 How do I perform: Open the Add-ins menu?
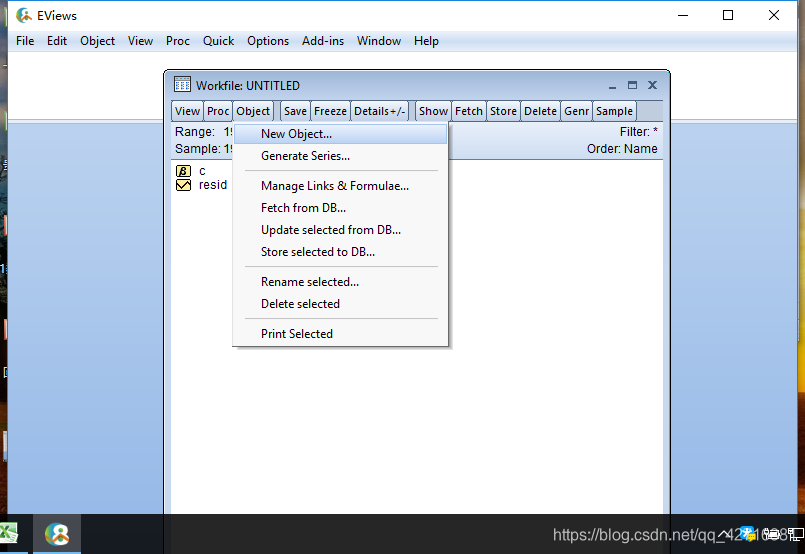pyautogui.click(x=323, y=41)
